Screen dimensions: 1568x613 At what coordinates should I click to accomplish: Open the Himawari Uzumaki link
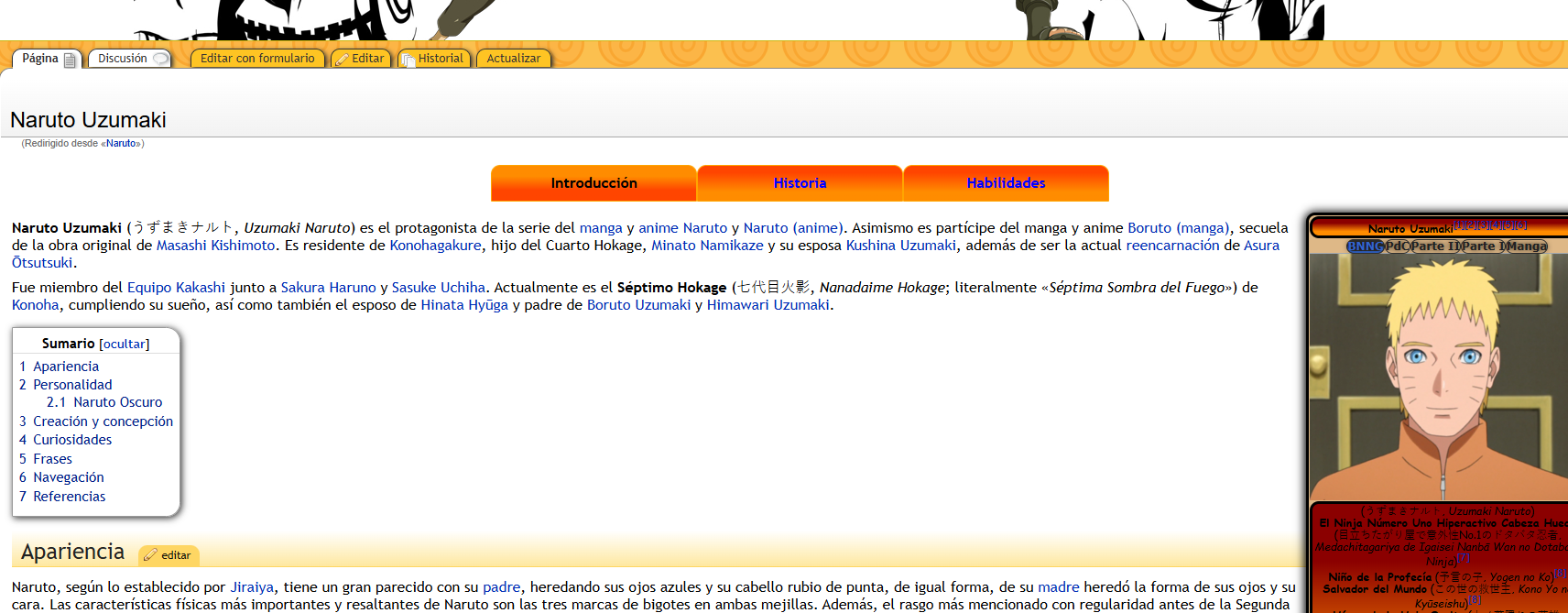pyautogui.click(x=768, y=305)
